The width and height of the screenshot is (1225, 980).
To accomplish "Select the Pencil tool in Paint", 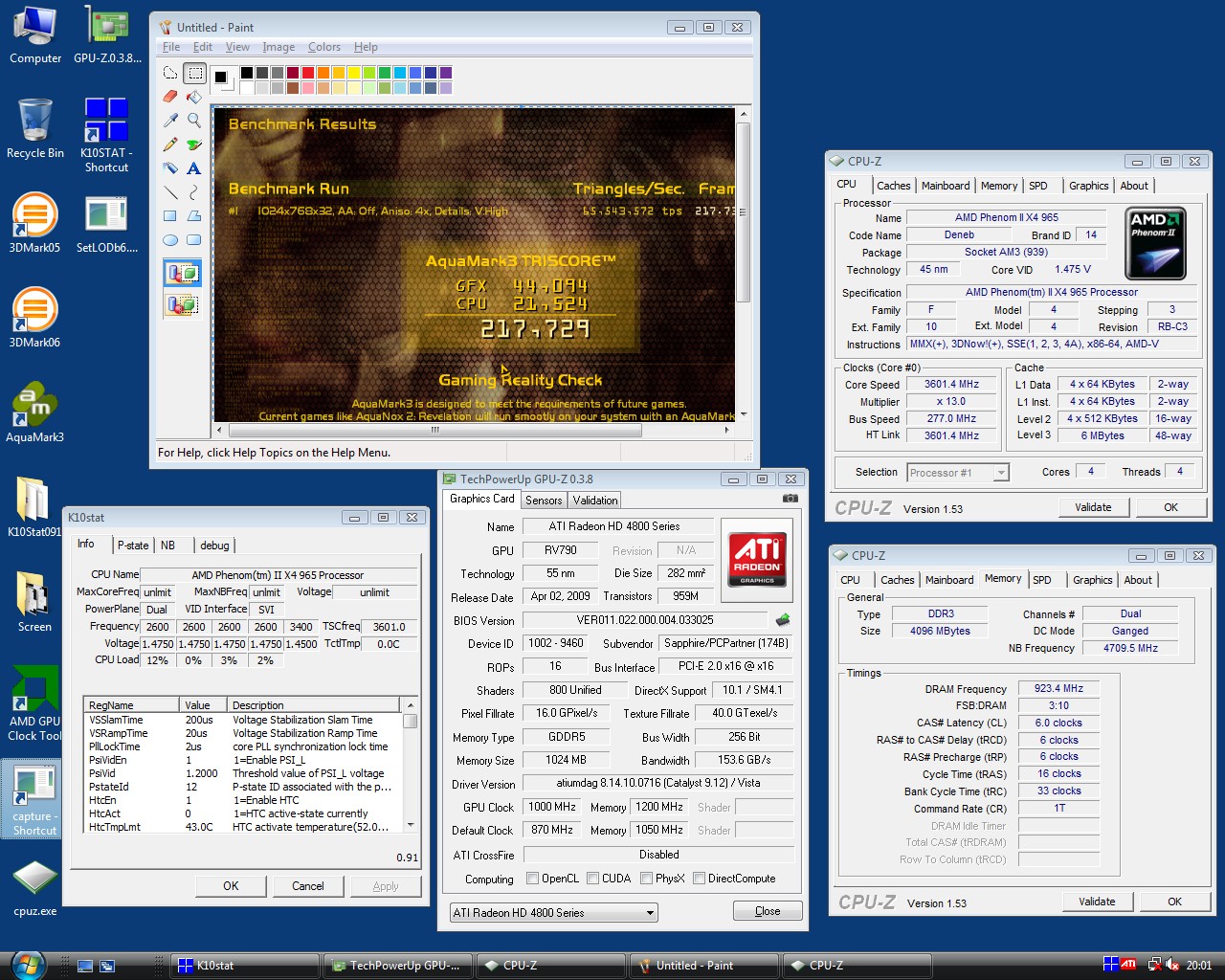I will (x=170, y=145).
